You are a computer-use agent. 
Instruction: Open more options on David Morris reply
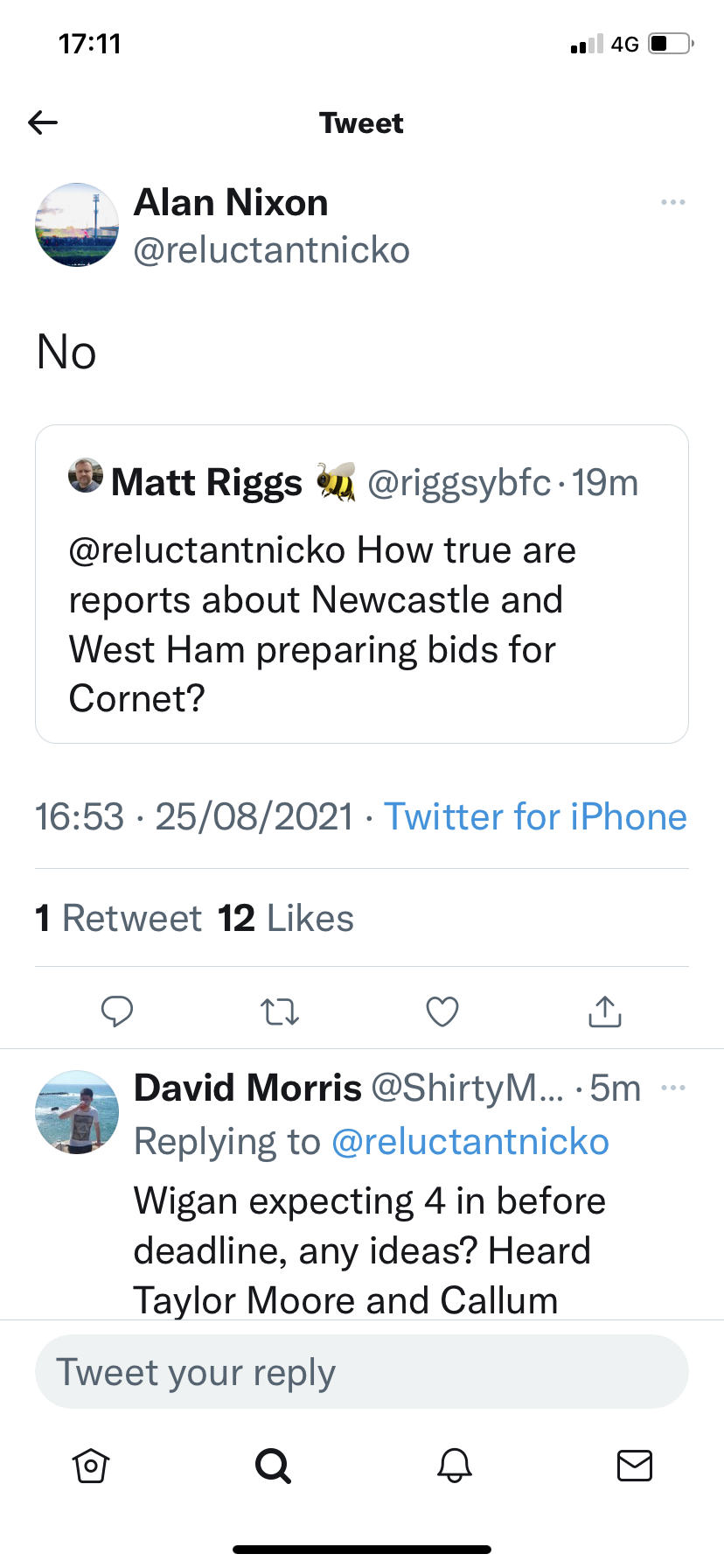tap(673, 1088)
